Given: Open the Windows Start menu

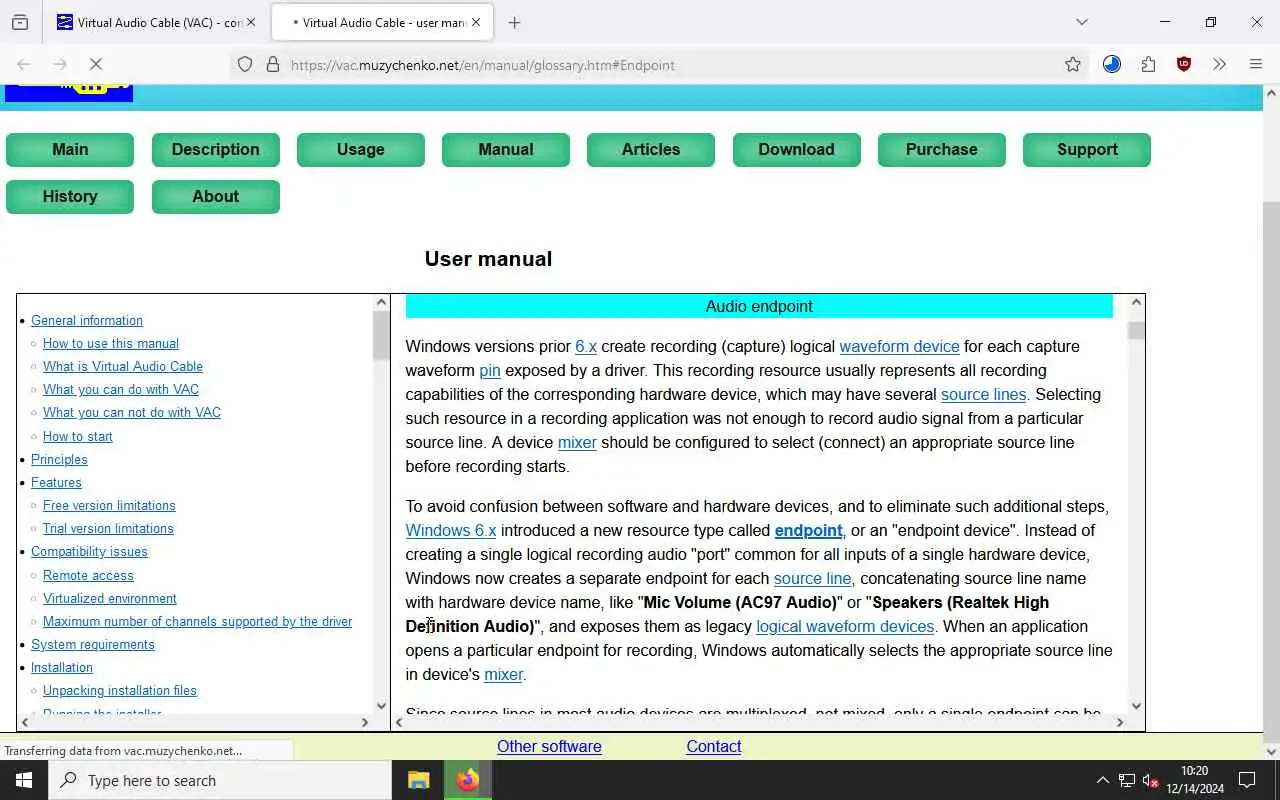Looking at the screenshot, I should [x=24, y=780].
